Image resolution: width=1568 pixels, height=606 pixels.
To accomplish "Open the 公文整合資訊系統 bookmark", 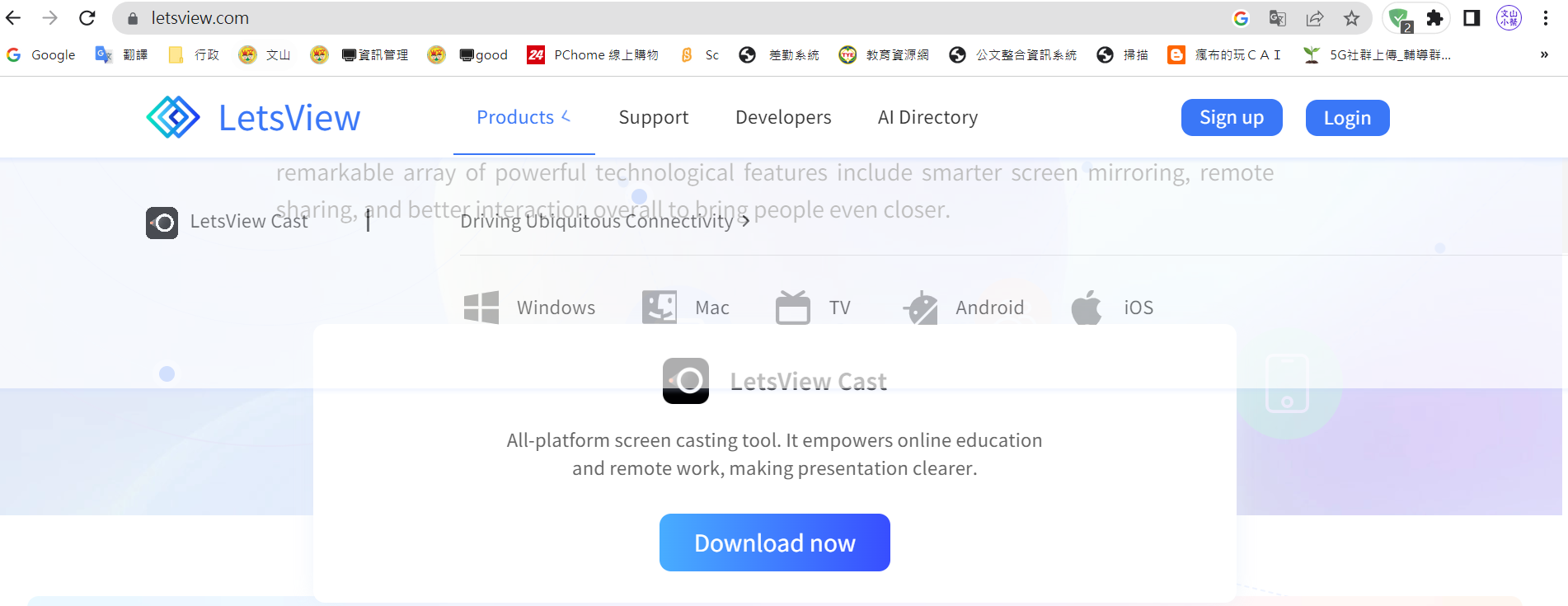I will point(1013,54).
